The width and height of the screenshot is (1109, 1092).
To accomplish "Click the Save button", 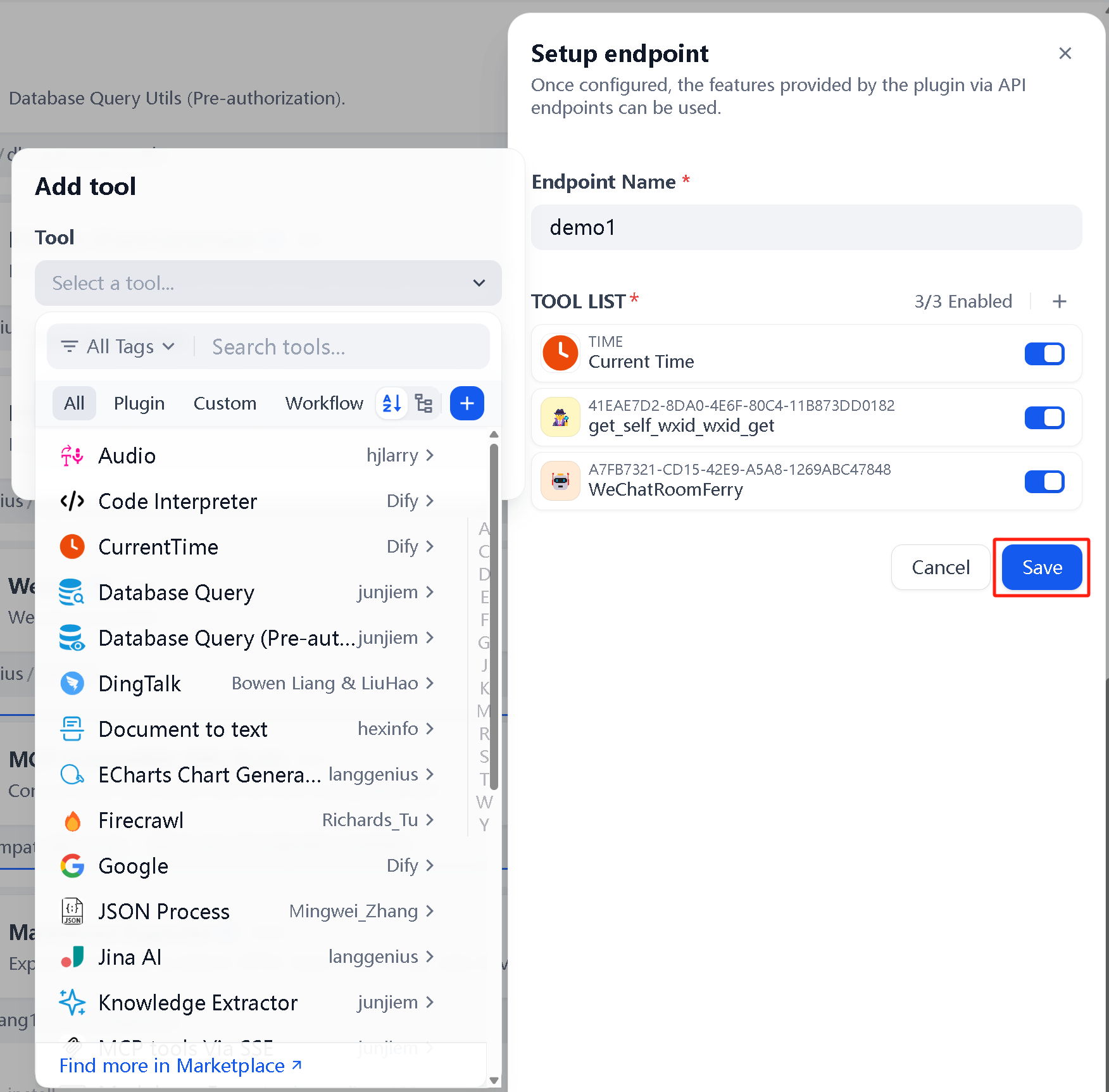I will click(1042, 567).
